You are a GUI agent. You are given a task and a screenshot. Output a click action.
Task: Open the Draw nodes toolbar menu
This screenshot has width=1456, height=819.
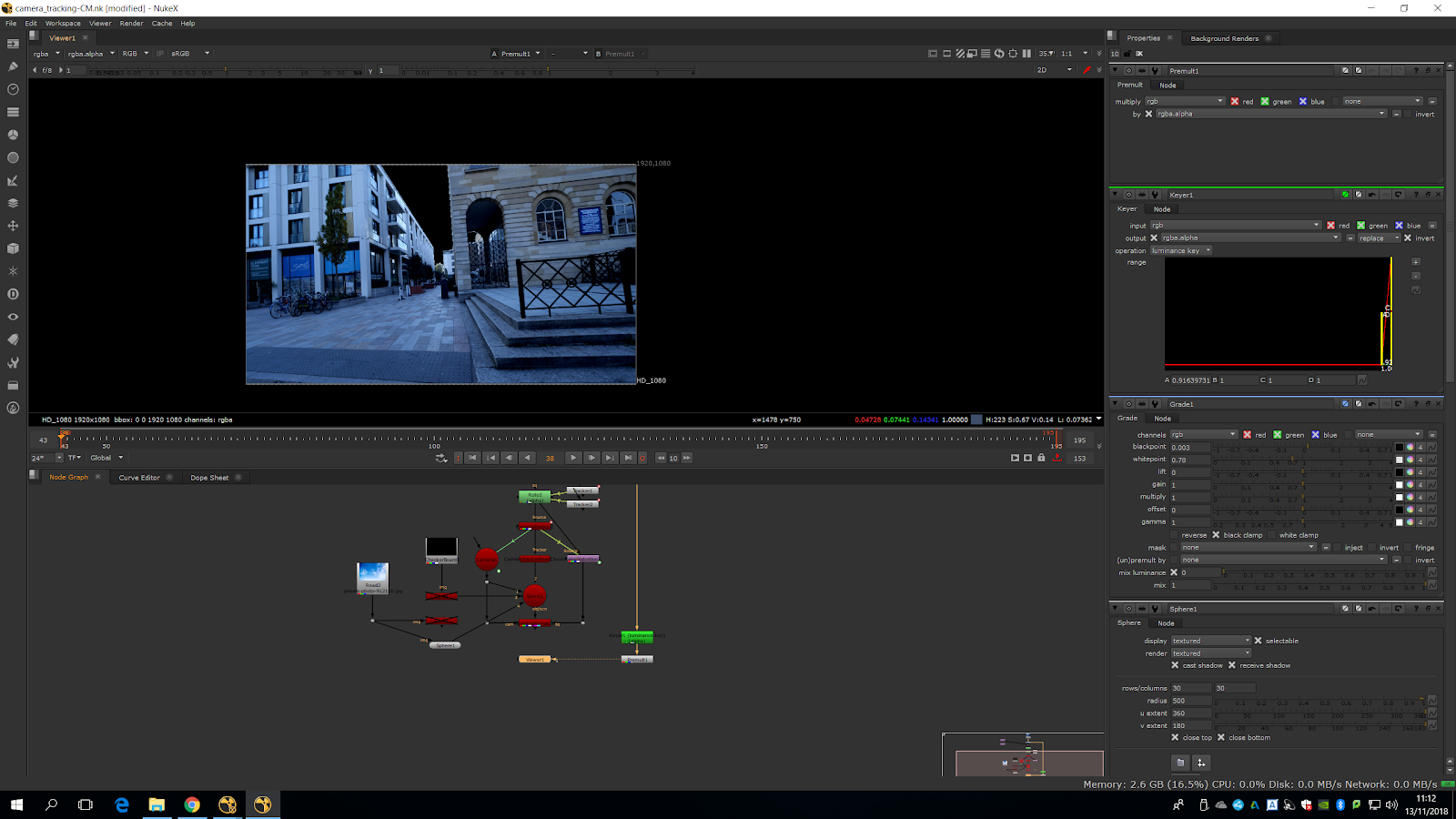click(13, 66)
